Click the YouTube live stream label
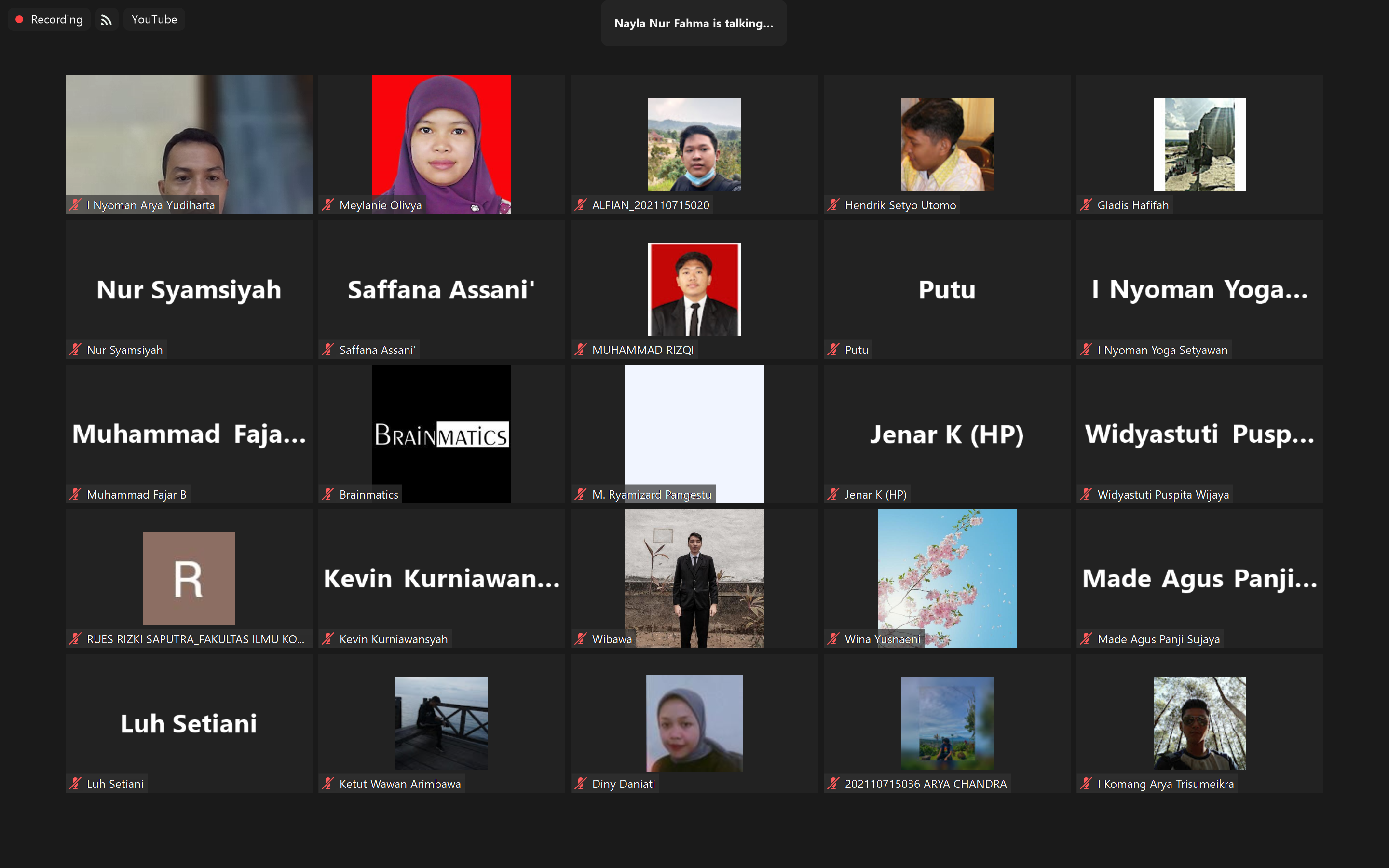The width and height of the screenshot is (1389, 868). coord(154,19)
